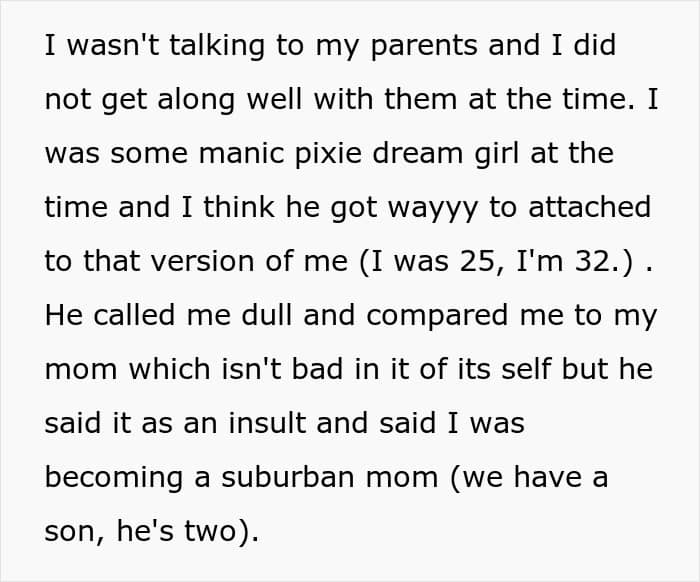Click the phrase 'suburban mom'

[x=329, y=477]
